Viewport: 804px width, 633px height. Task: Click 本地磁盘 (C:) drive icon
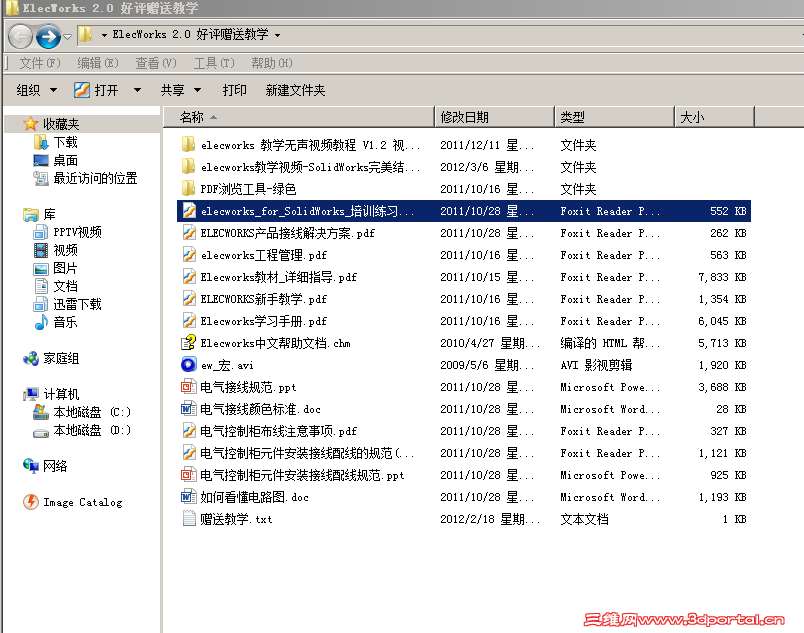(41, 412)
